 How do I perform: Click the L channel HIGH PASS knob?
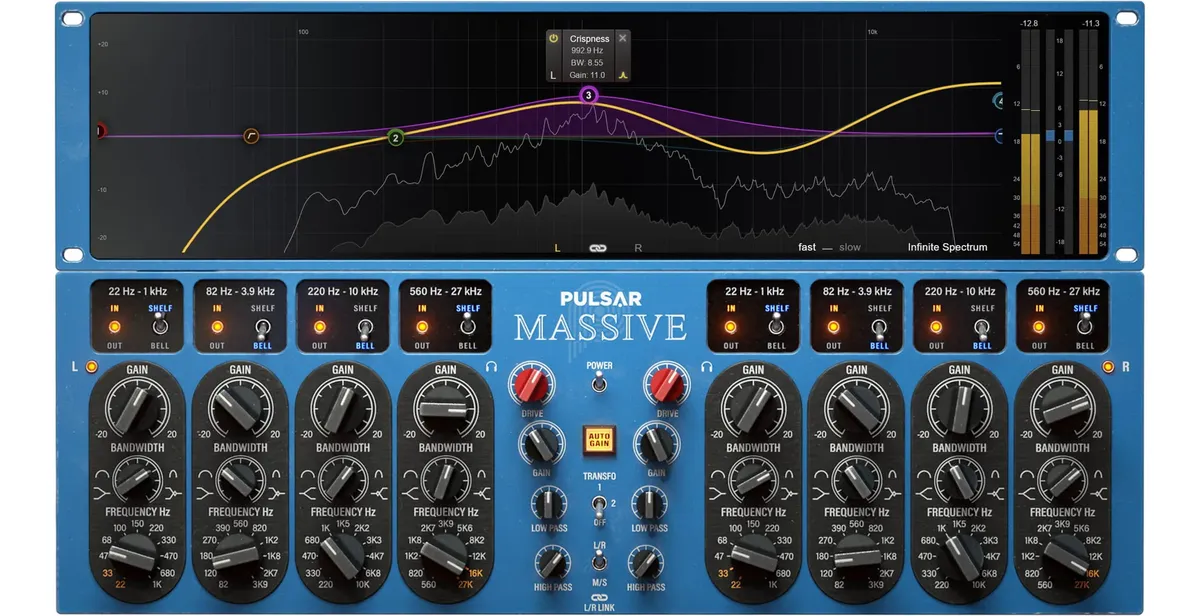coord(555,562)
